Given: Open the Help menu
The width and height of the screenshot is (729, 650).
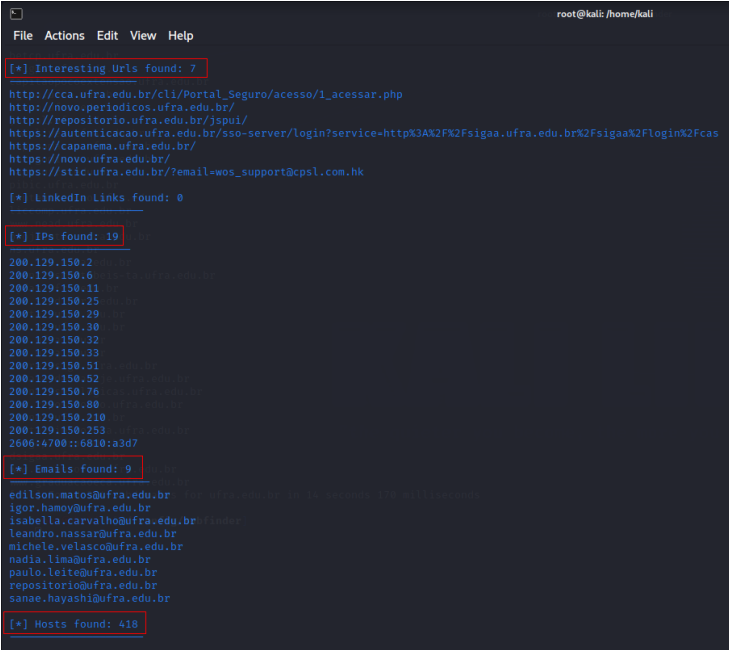Looking at the screenshot, I should 181,36.
